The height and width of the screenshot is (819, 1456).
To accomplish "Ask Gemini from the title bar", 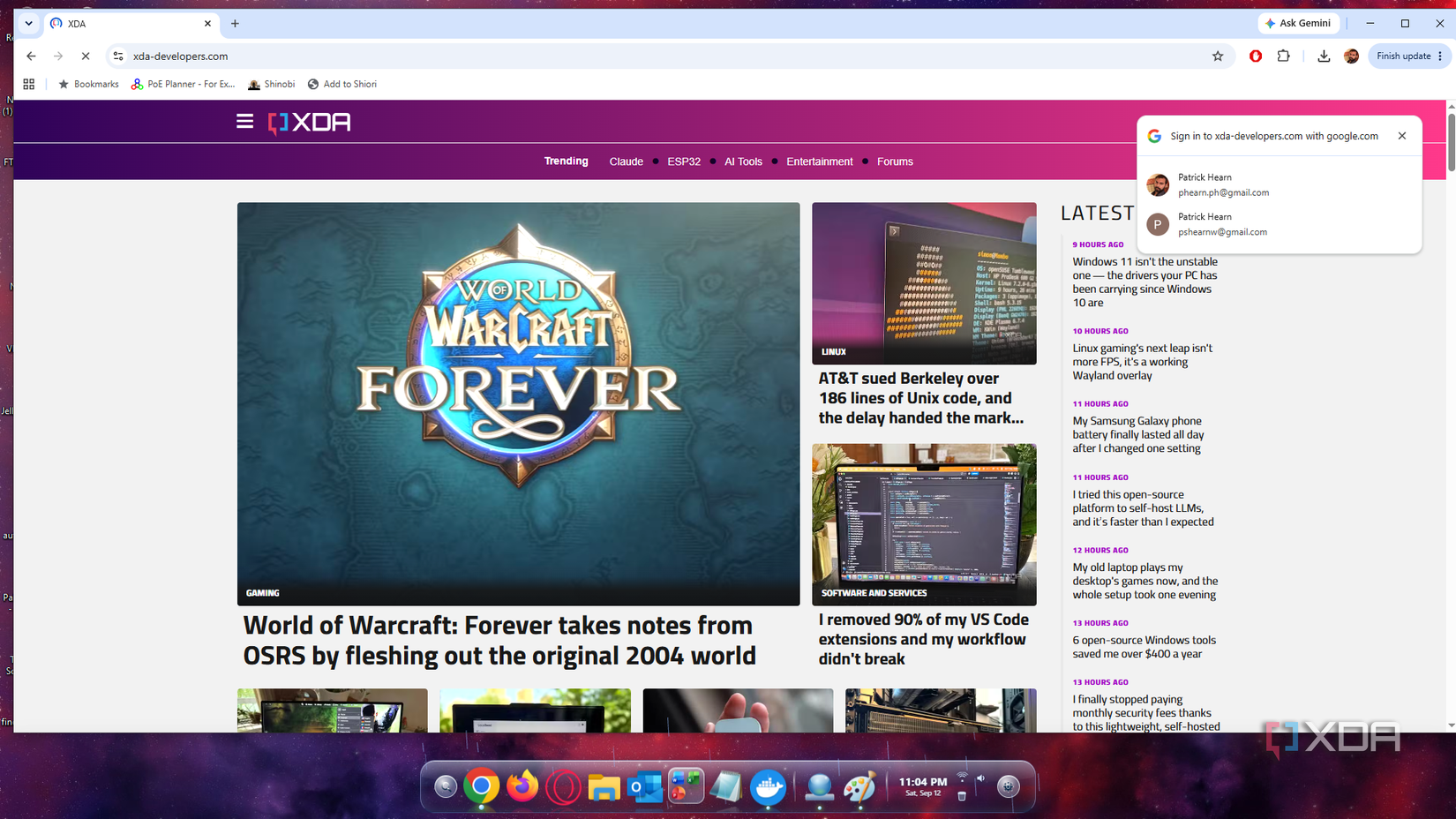I will click(1298, 23).
